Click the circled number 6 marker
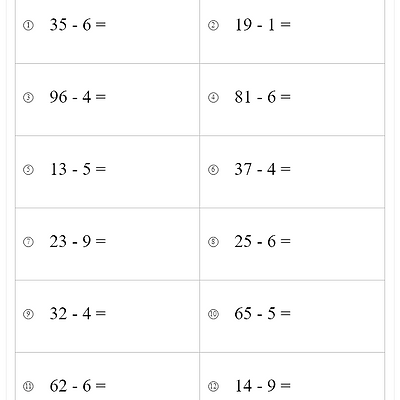Screen dimensions: 400x400 click(x=213, y=170)
